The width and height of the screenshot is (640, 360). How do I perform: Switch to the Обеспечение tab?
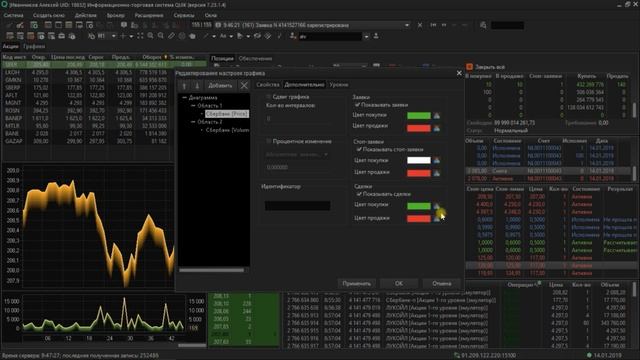coord(255,58)
